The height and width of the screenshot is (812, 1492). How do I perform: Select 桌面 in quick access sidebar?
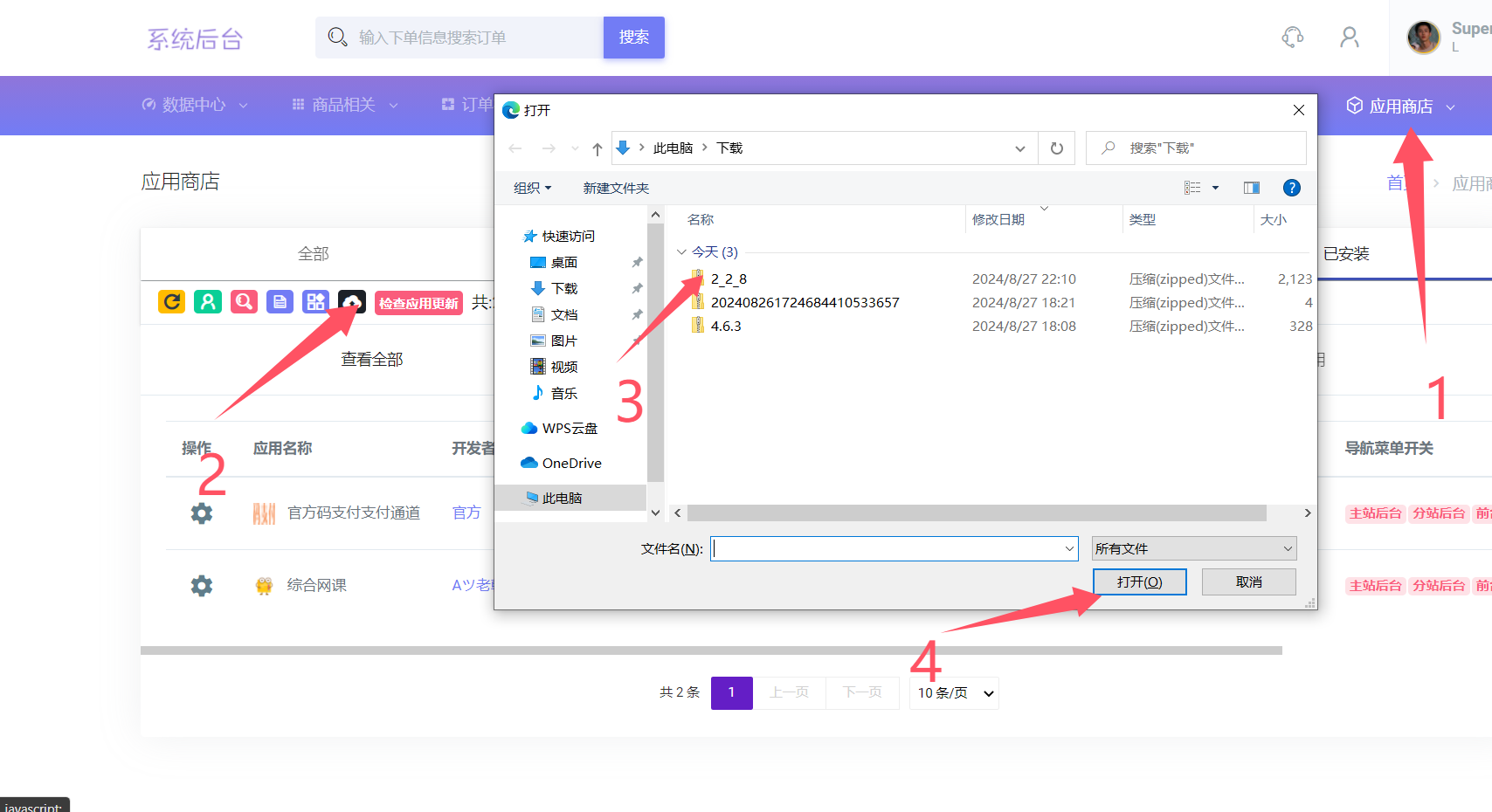point(563,263)
